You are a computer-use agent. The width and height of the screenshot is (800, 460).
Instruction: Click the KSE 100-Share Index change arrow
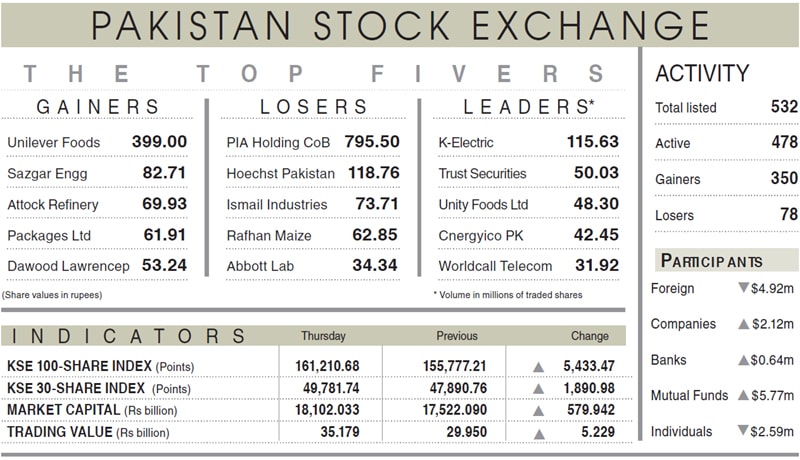click(539, 367)
